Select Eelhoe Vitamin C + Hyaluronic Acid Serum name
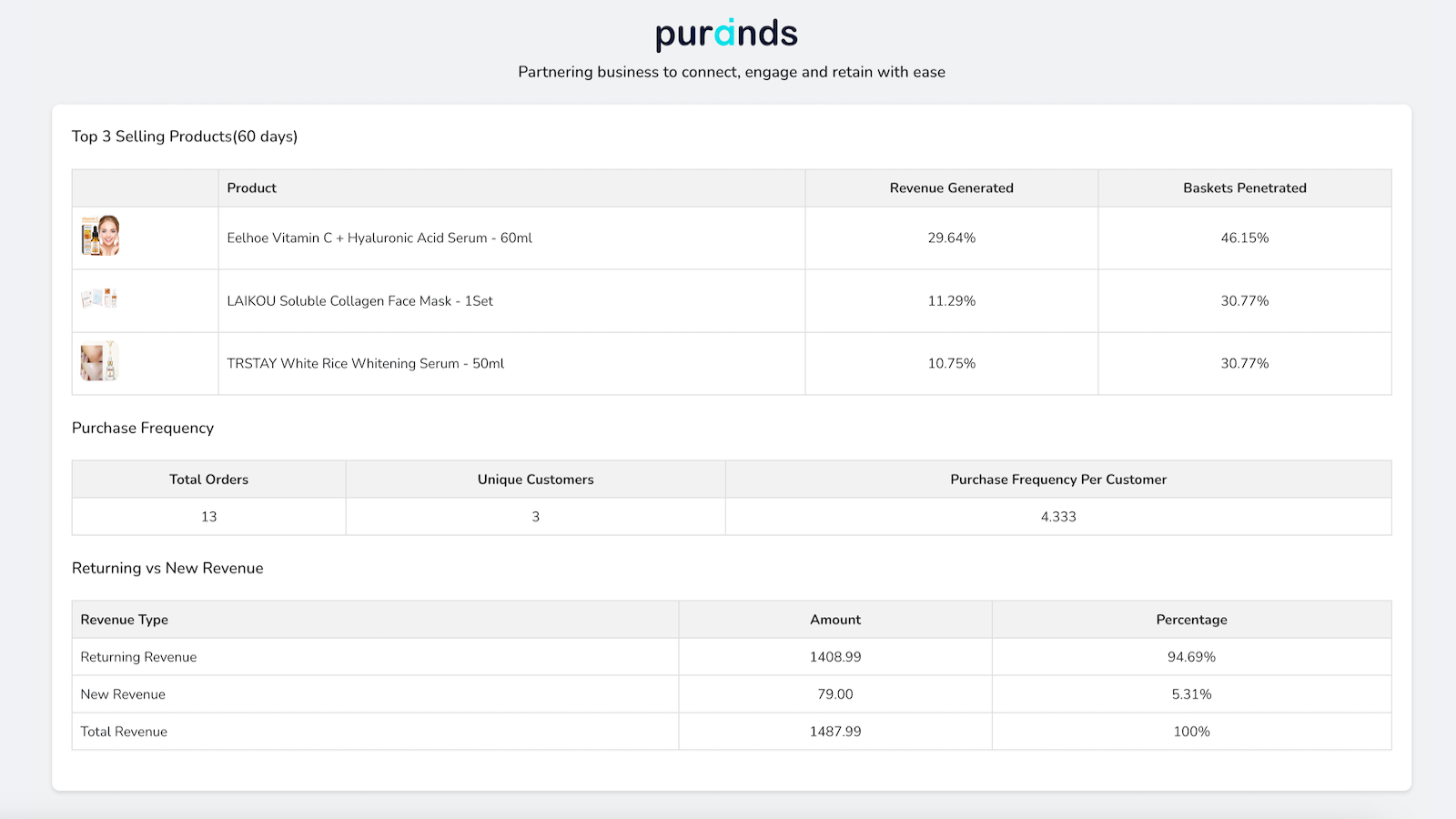This screenshot has height=819, width=1456. coord(379,238)
